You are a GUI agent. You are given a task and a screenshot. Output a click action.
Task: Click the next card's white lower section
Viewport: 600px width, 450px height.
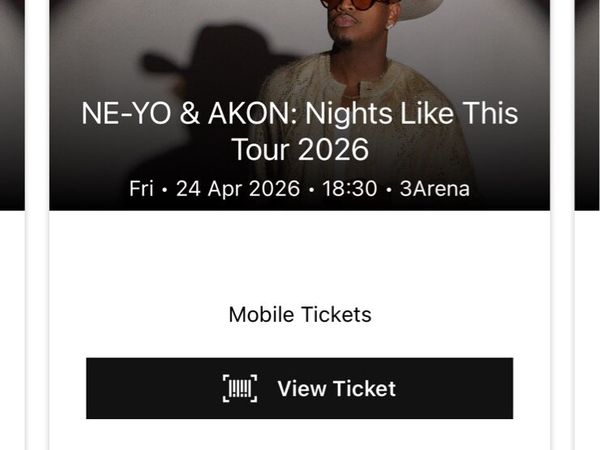click(587, 330)
